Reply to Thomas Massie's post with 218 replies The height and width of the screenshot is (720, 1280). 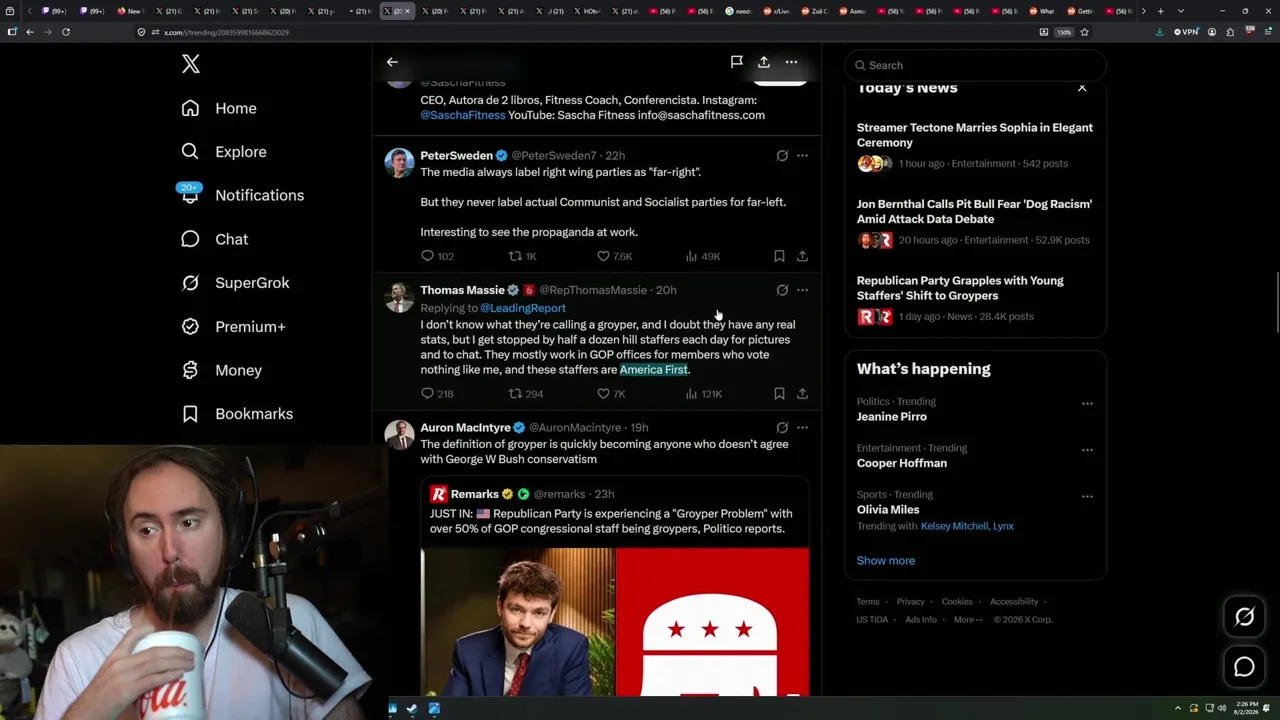click(437, 394)
